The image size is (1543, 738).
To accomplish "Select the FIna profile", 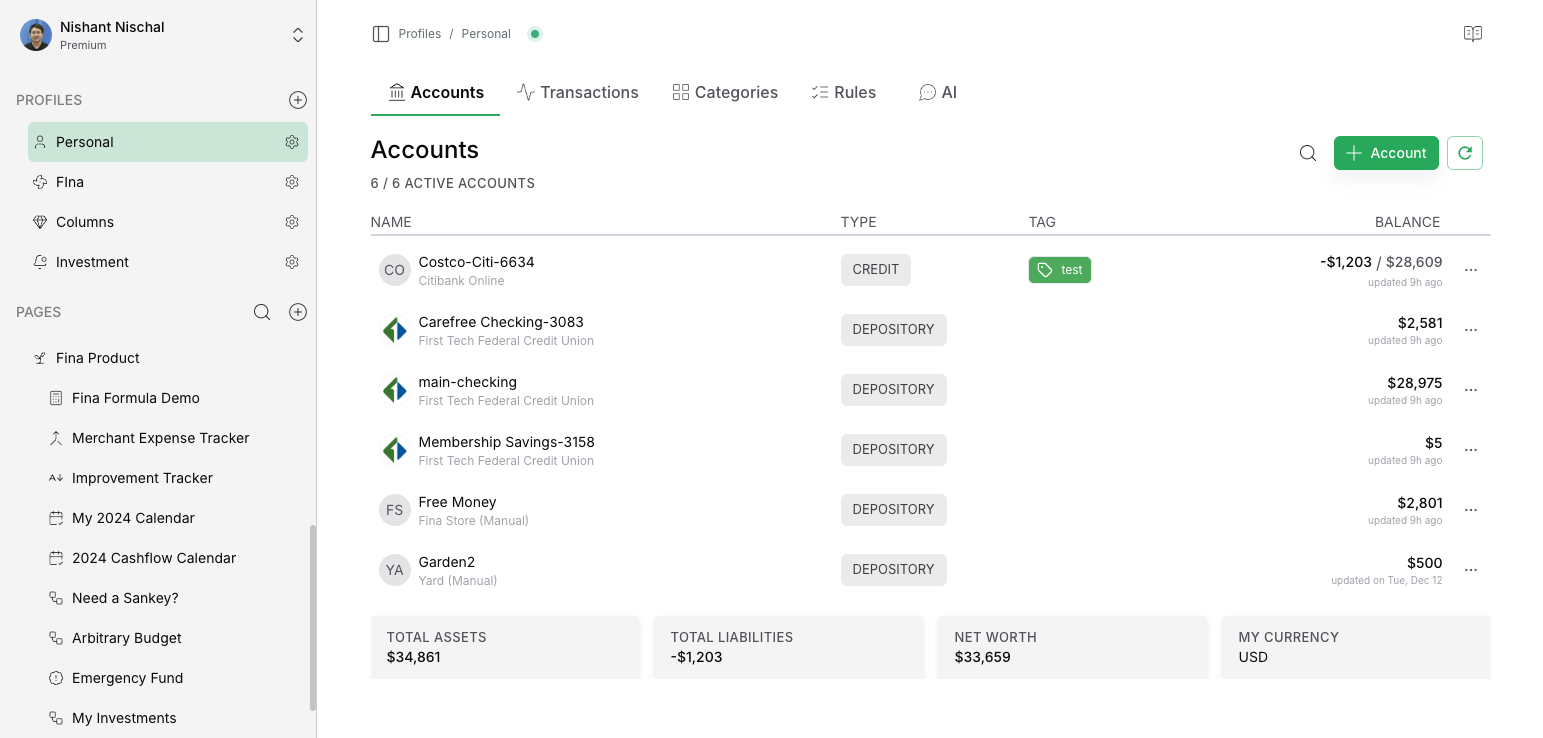I will [168, 182].
